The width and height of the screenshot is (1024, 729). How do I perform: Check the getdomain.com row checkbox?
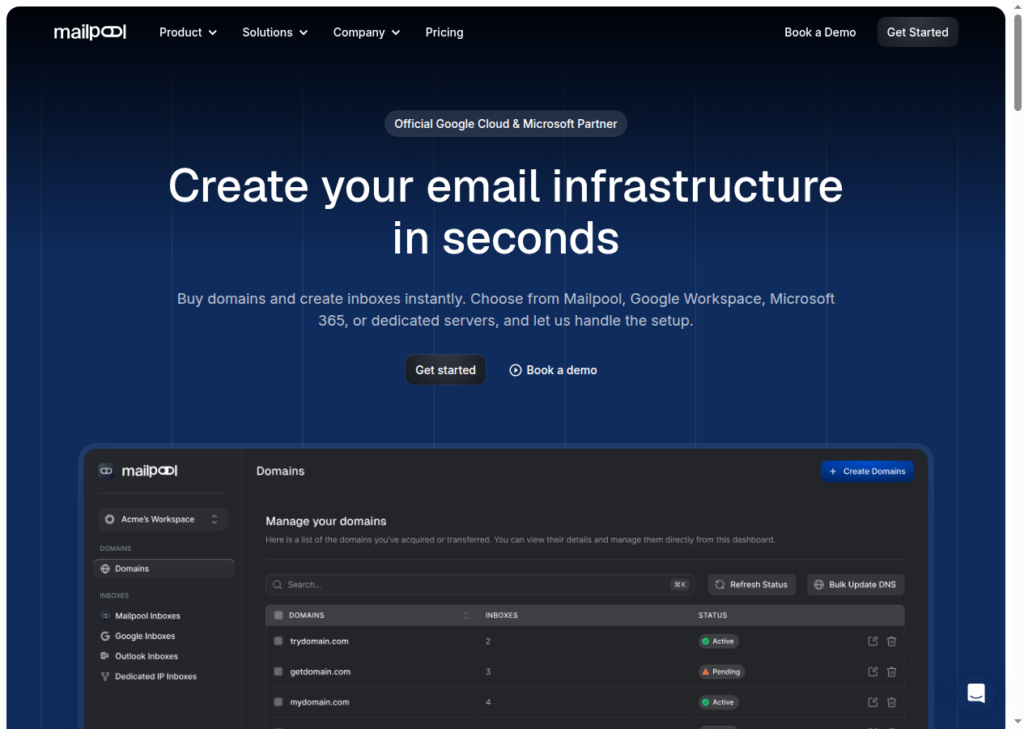pyautogui.click(x=278, y=672)
